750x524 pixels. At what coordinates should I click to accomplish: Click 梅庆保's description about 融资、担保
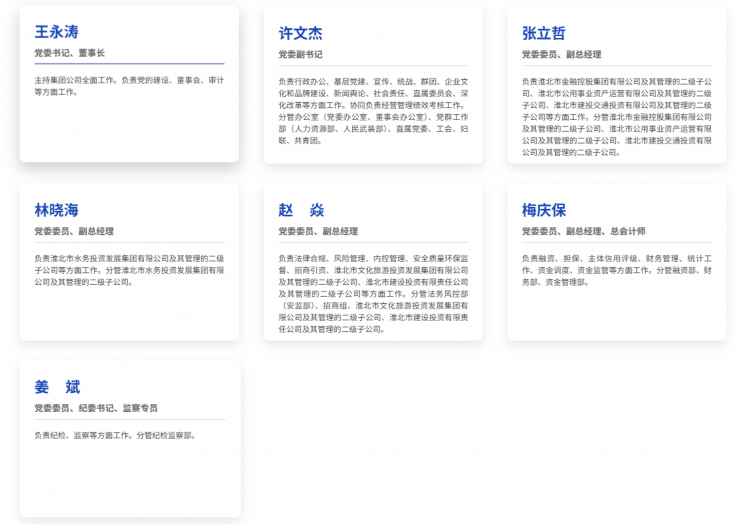click(x=616, y=269)
